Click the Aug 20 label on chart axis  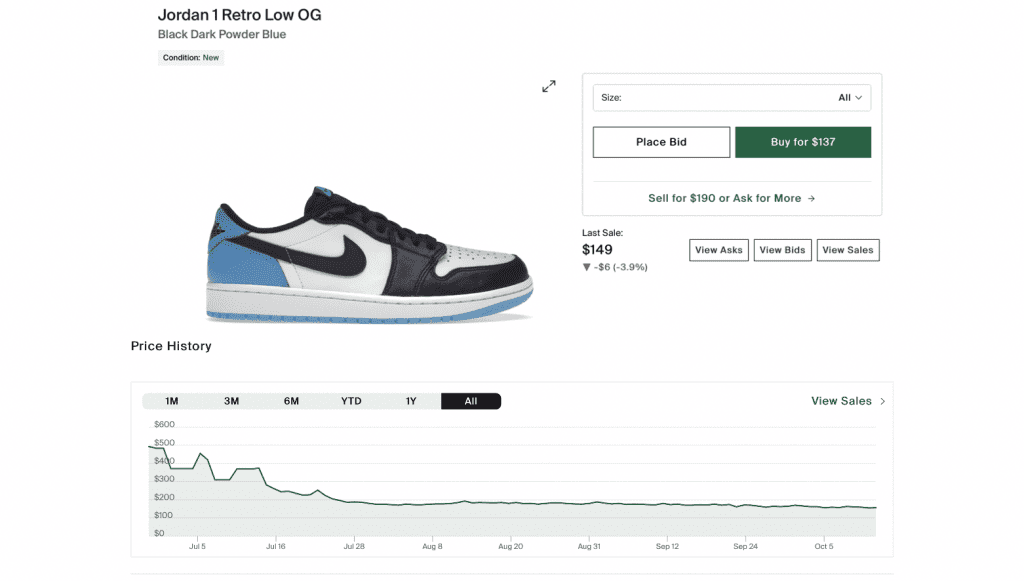click(510, 546)
